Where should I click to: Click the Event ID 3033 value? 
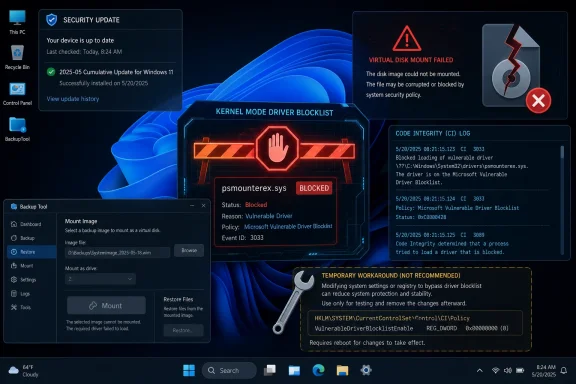pos(257,238)
